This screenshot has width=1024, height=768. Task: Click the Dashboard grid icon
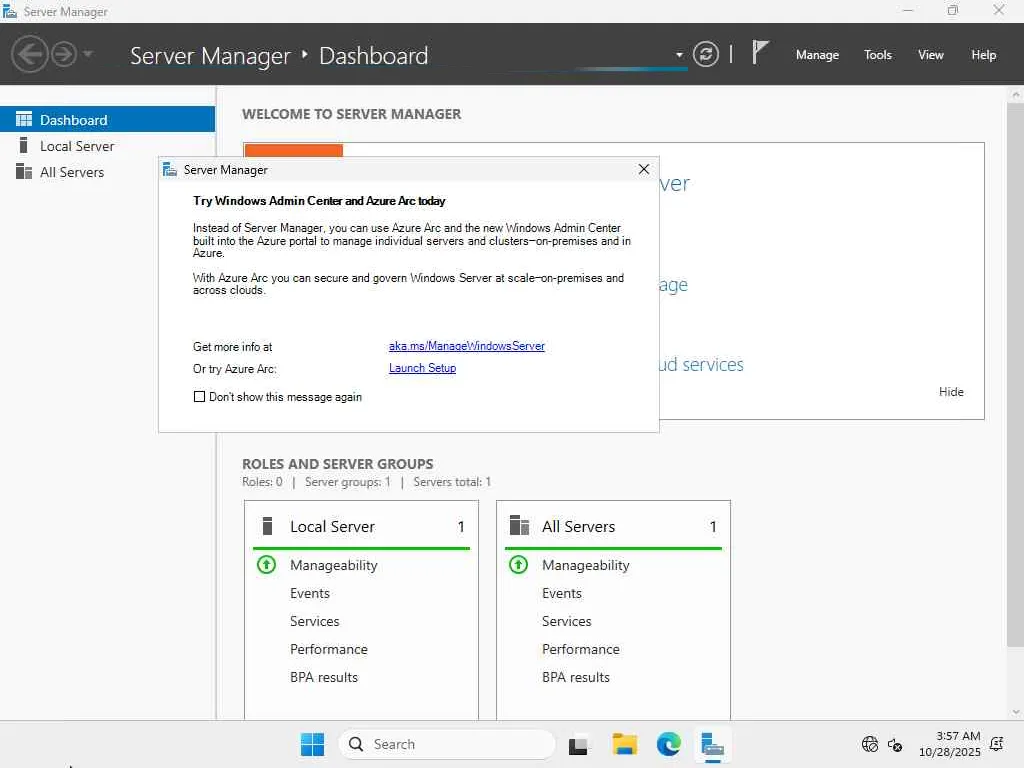[x=24, y=119]
